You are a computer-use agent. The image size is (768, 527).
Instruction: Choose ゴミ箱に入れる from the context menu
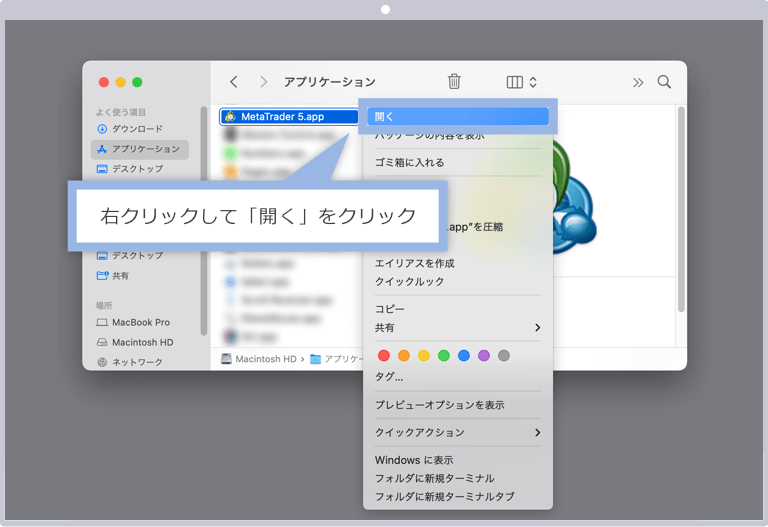[x=409, y=163]
